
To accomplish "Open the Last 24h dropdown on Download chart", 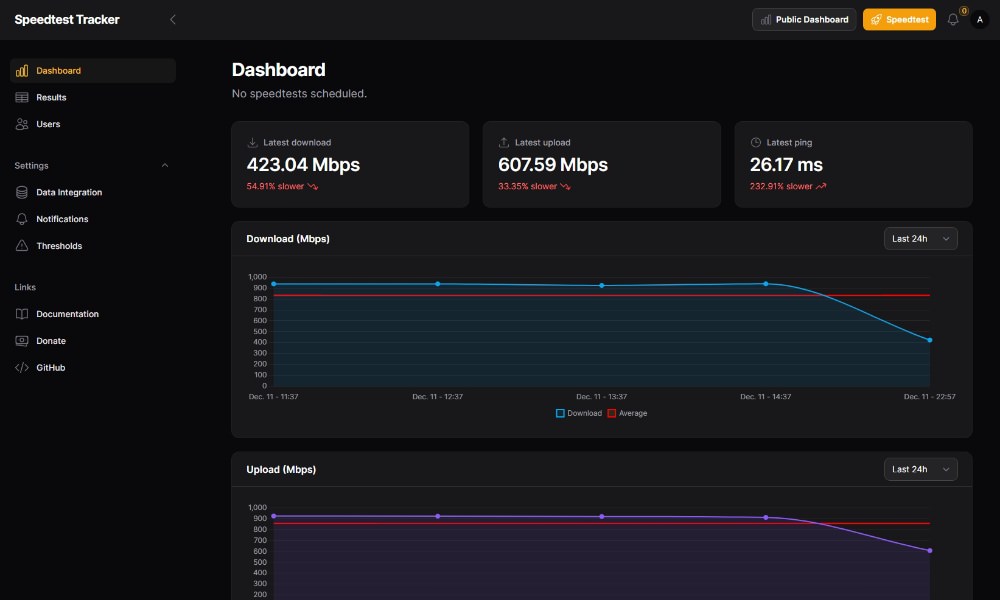I will point(919,238).
